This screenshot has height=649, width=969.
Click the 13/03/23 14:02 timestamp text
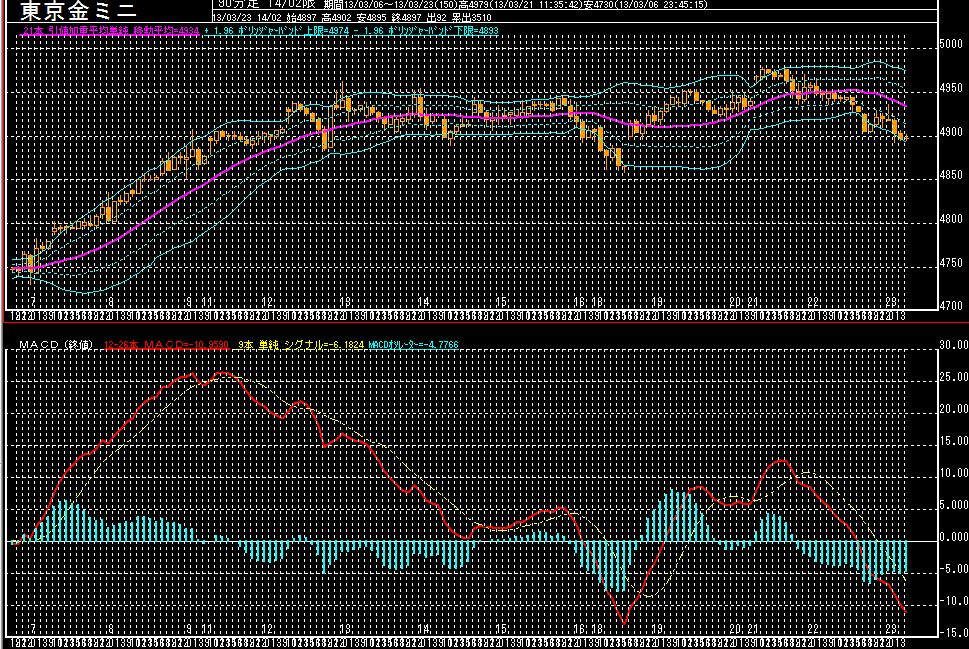(247, 17)
